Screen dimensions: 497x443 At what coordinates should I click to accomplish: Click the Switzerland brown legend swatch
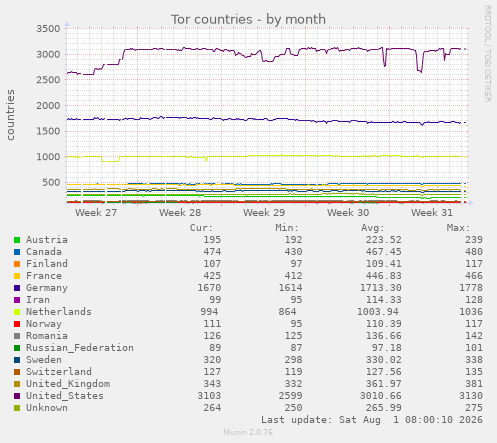[x=17, y=372]
